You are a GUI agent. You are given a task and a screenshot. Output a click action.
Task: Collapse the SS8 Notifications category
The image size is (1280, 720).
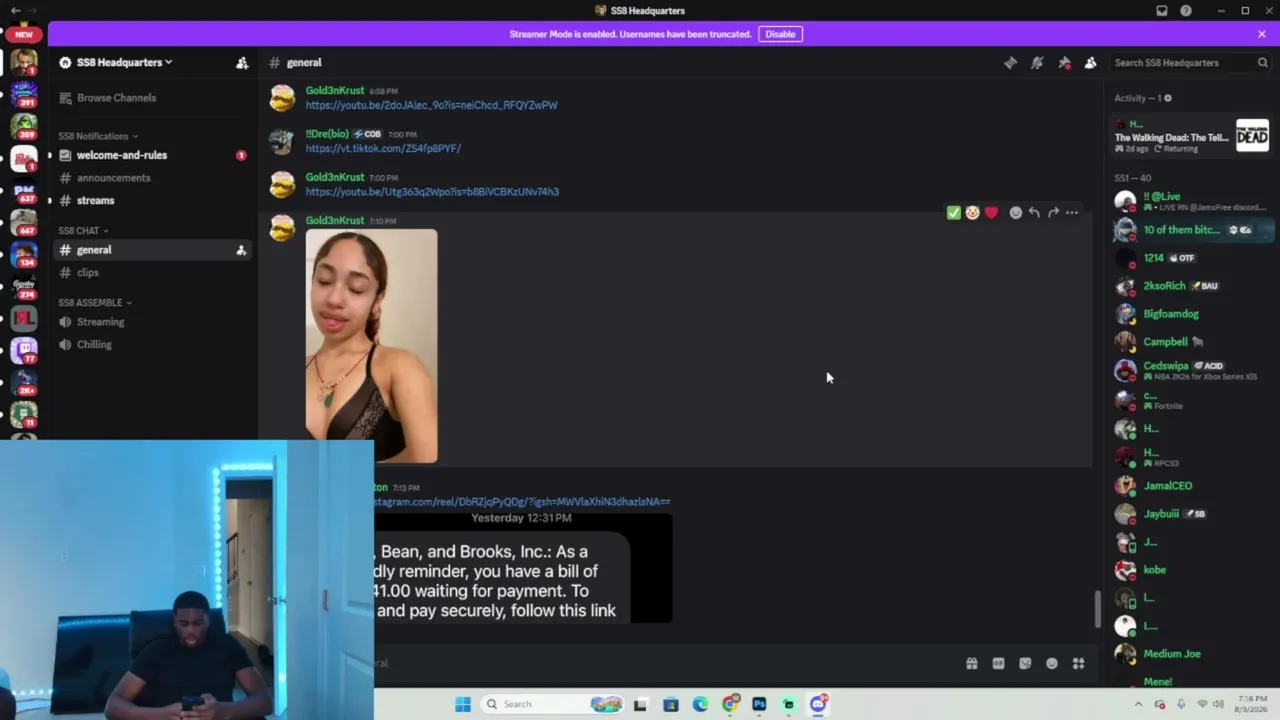(x=98, y=136)
